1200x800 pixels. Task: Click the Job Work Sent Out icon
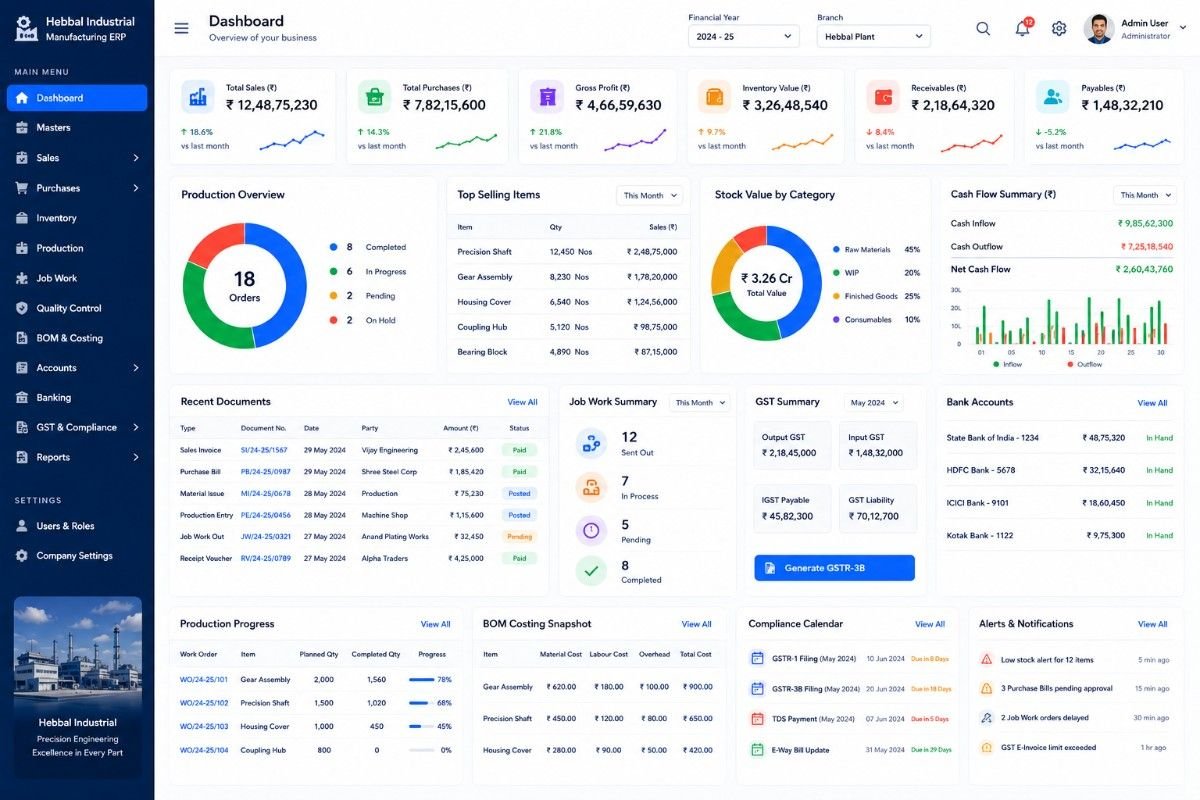coord(591,443)
